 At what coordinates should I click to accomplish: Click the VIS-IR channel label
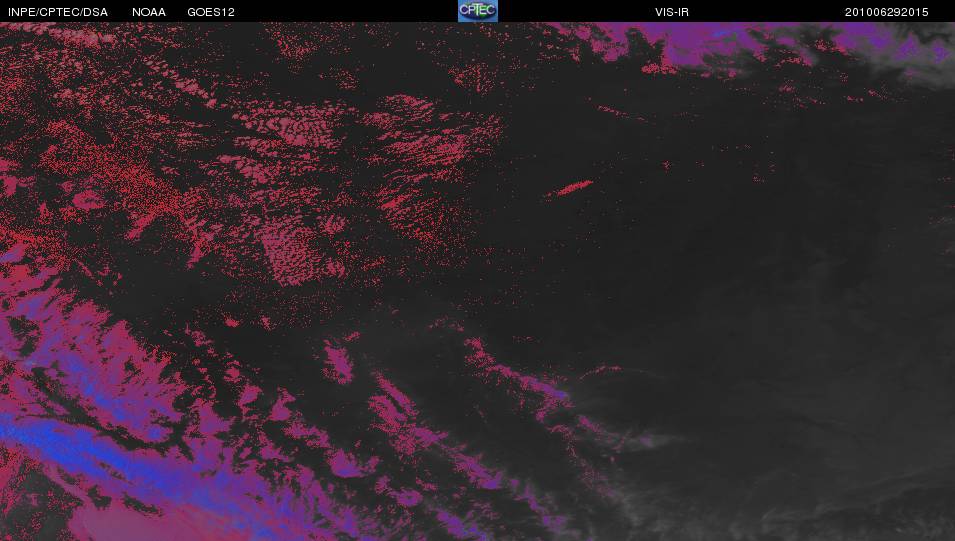click(x=672, y=12)
